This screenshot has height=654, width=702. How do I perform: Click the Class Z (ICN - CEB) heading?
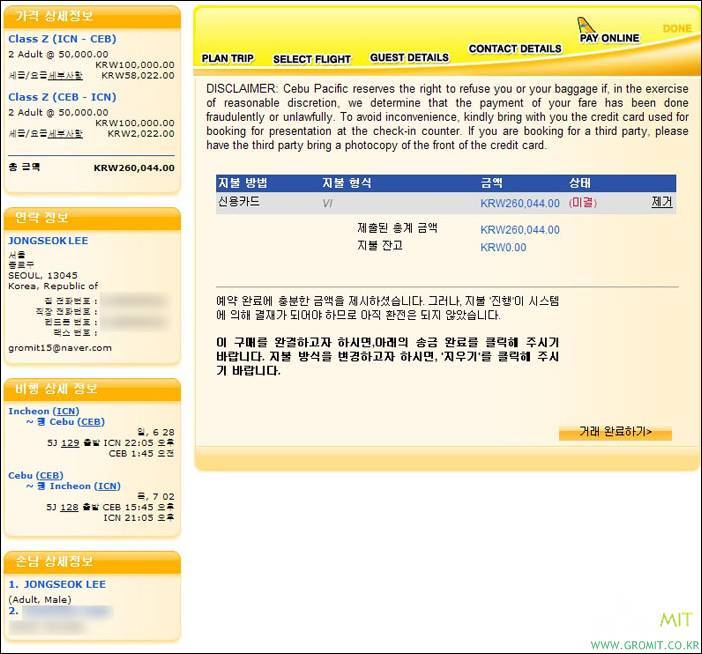click(x=62, y=39)
